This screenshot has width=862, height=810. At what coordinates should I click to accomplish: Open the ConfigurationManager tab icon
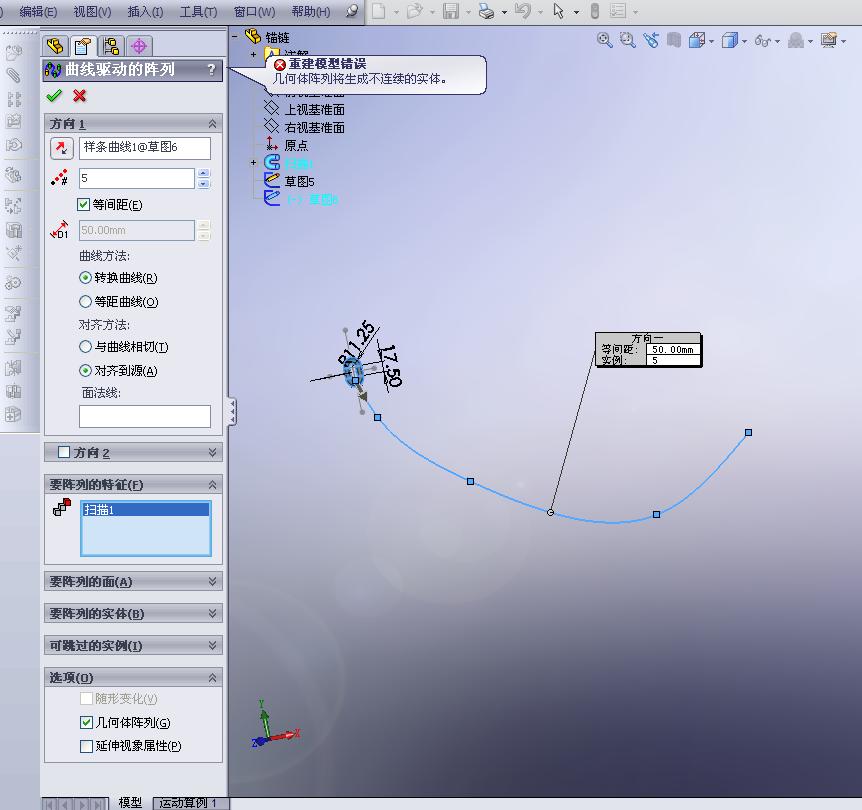point(112,46)
